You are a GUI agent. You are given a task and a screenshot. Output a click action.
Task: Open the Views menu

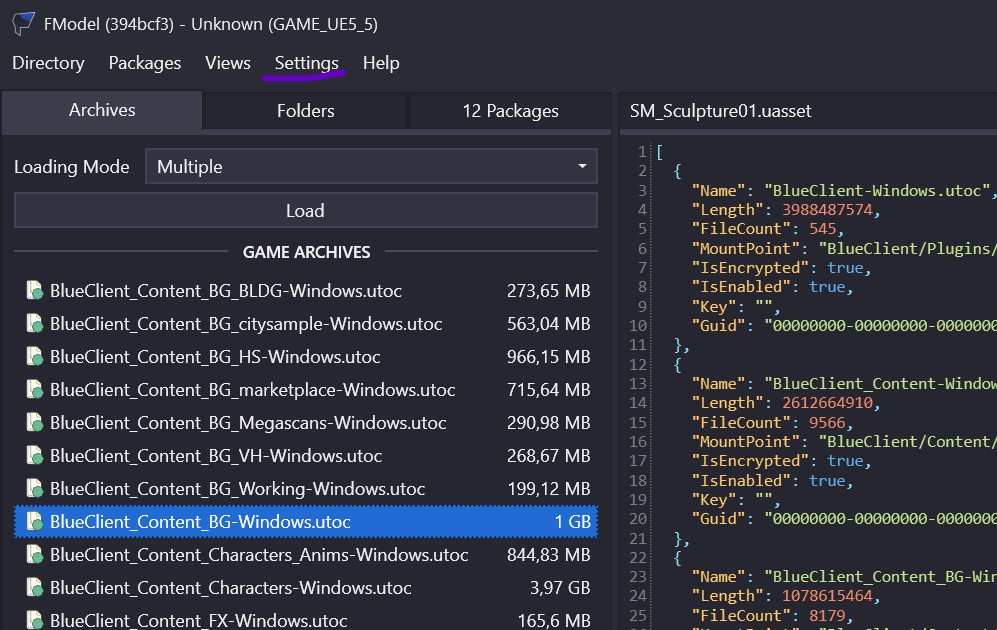coord(228,63)
